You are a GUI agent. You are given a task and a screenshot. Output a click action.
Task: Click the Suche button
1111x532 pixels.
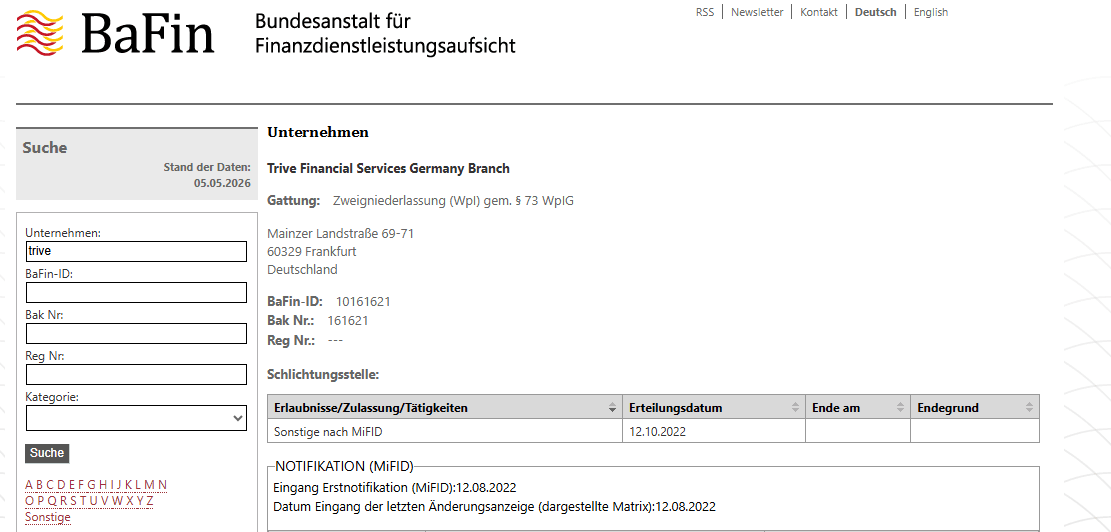click(x=47, y=453)
